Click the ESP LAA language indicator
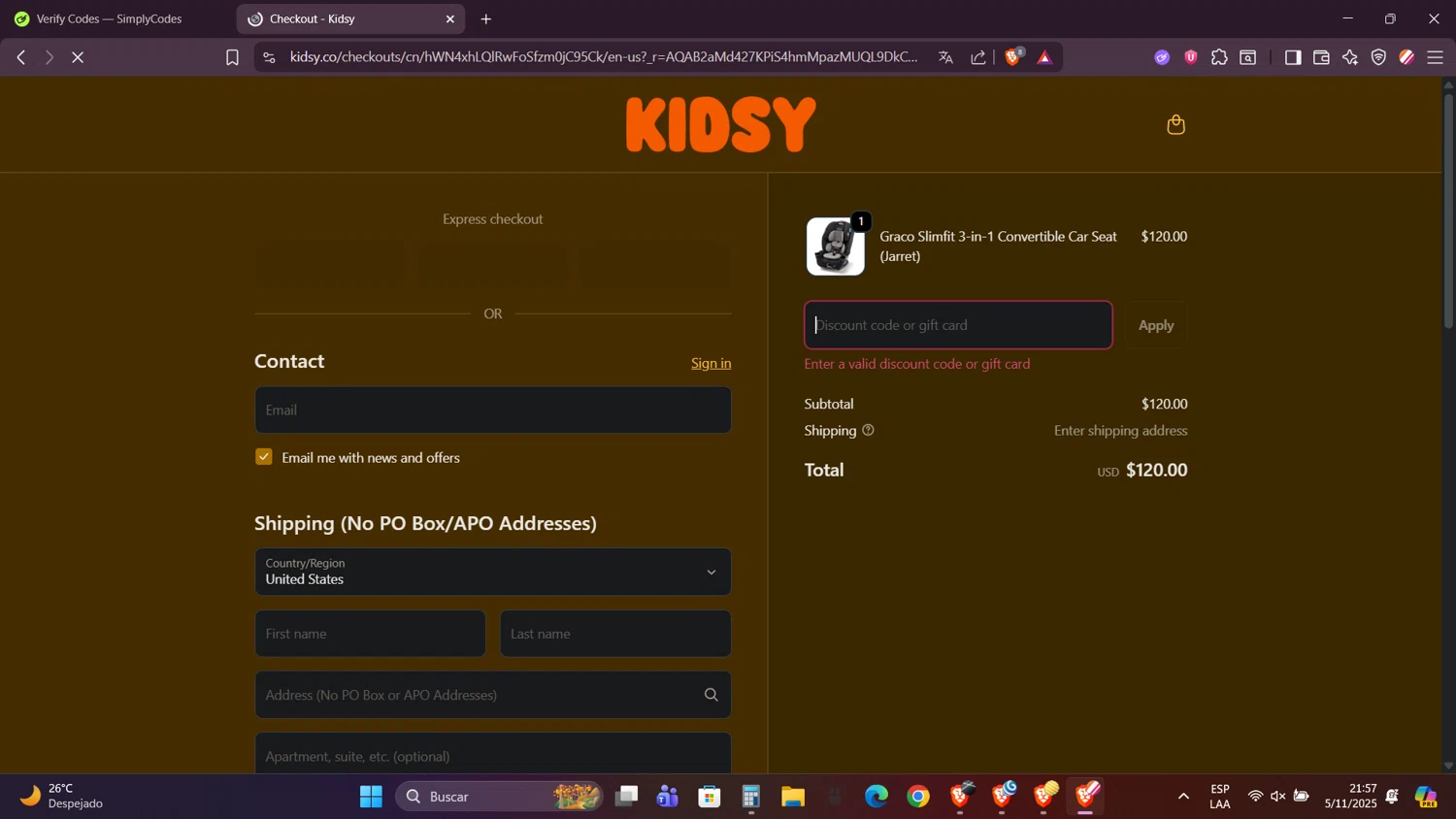The width and height of the screenshot is (1456, 819). point(1220,796)
